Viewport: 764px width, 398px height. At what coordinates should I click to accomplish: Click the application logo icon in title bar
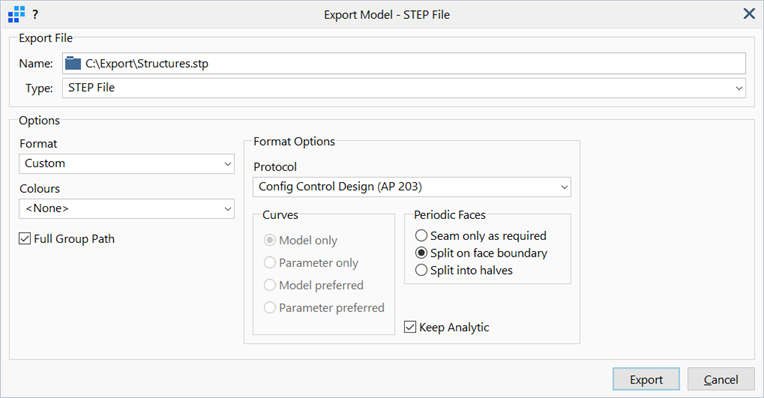tap(17, 14)
